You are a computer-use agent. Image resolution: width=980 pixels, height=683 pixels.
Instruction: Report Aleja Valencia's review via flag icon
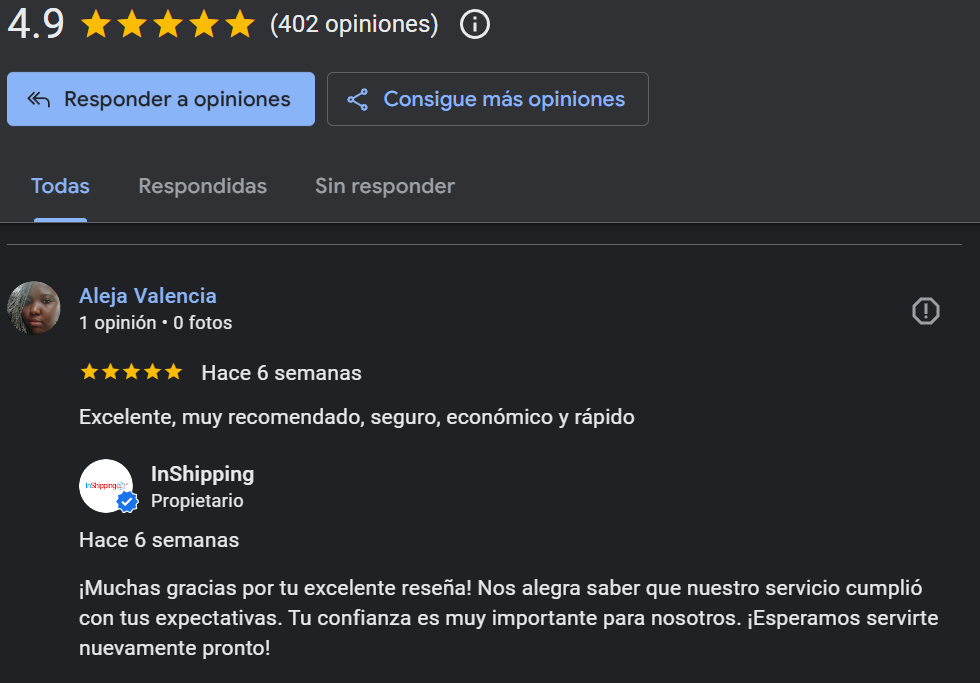click(x=926, y=311)
